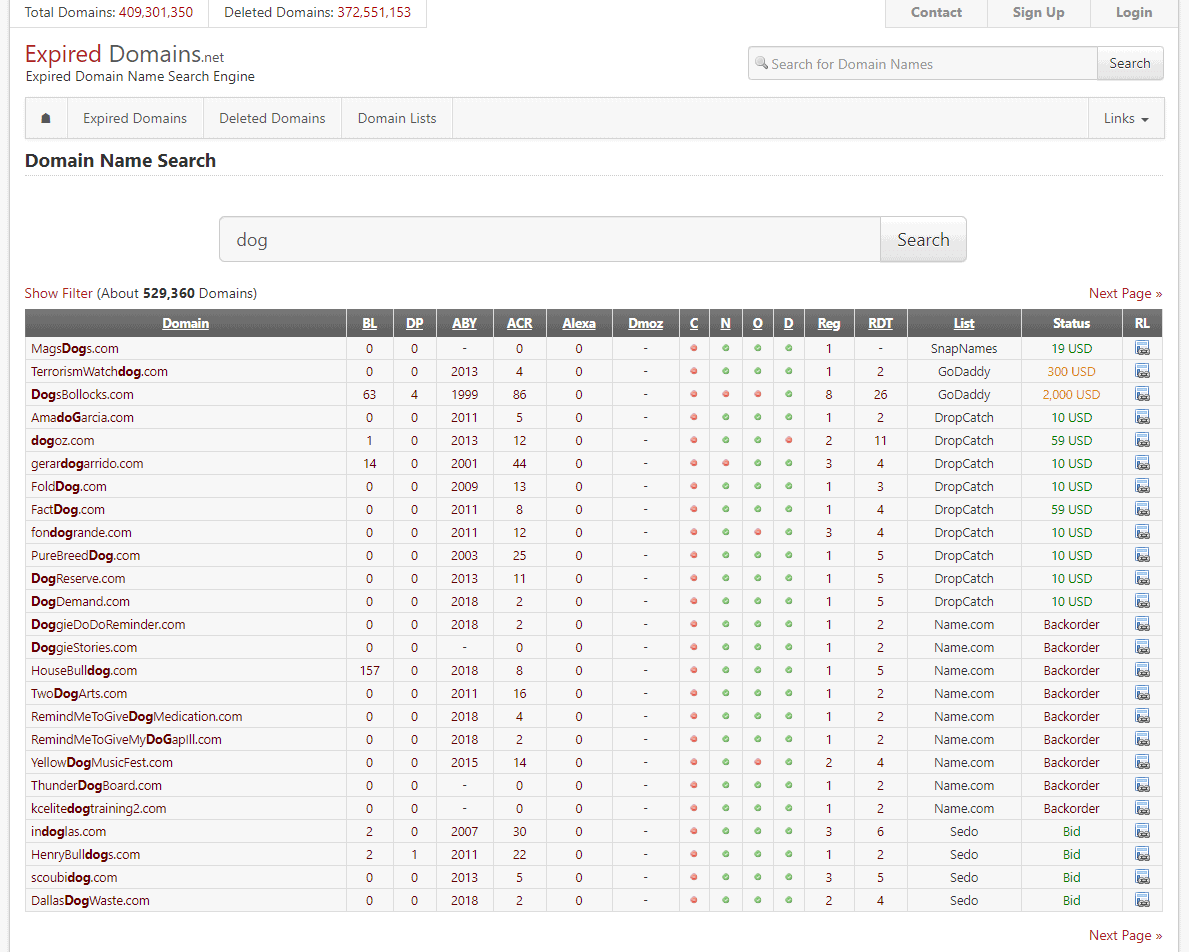The image size is (1189, 952).
Task: Click the top Search for Domain Names field
Action: click(923, 63)
